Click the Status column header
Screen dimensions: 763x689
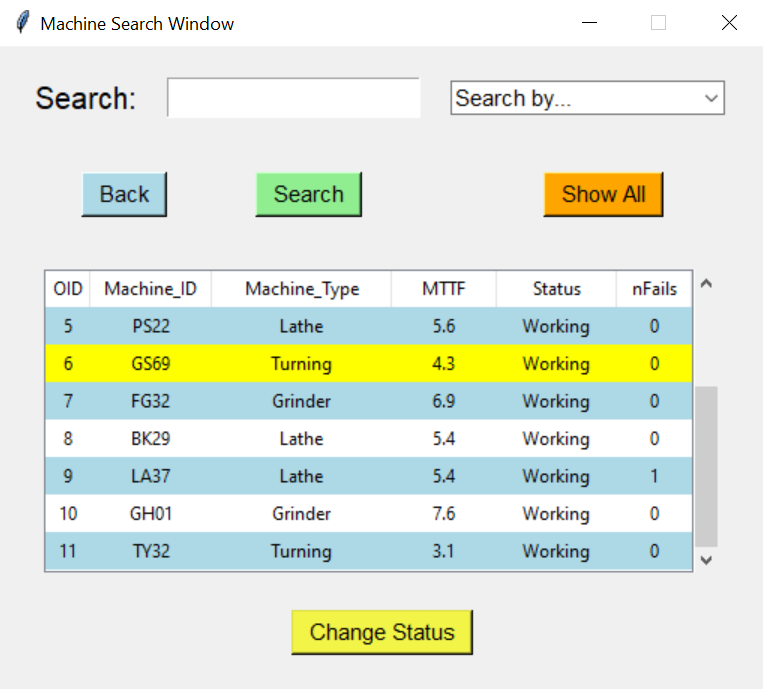coord(556,289)
